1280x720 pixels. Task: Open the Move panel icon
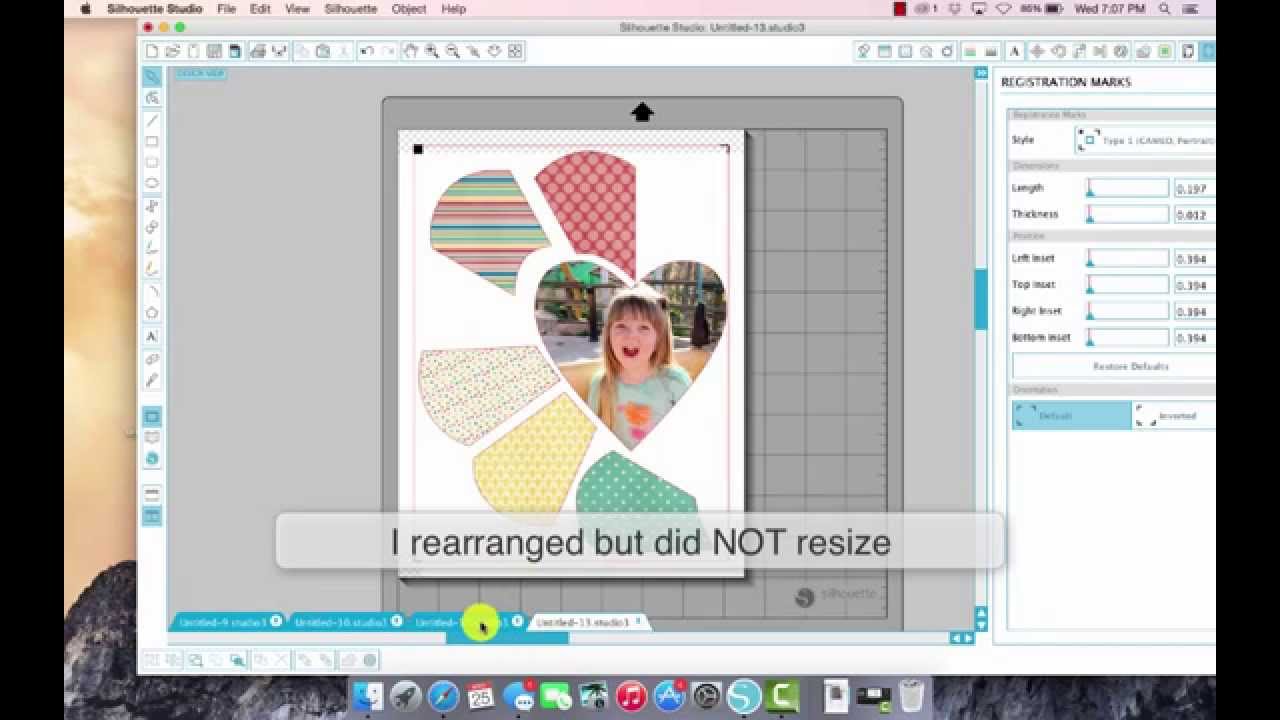[x=1036, y=51]
